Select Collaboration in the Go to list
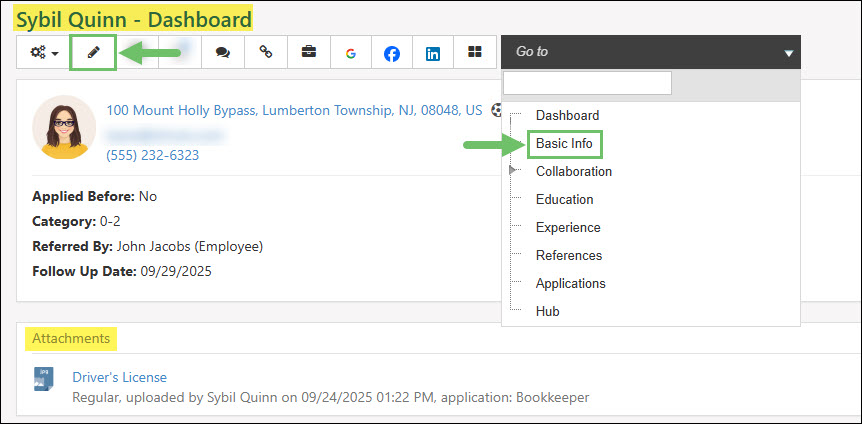Image resolution: width=862 pixels, height=424 pixels. click(574, 172)
